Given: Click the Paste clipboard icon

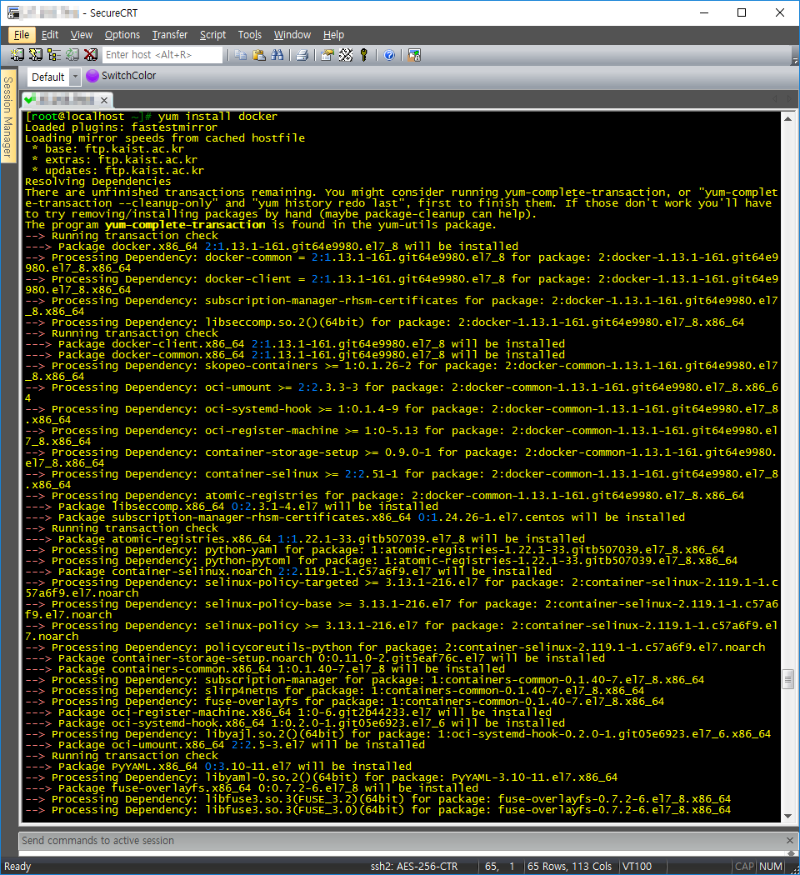Looking at the screenshot, I should click(x=258, y=55).
